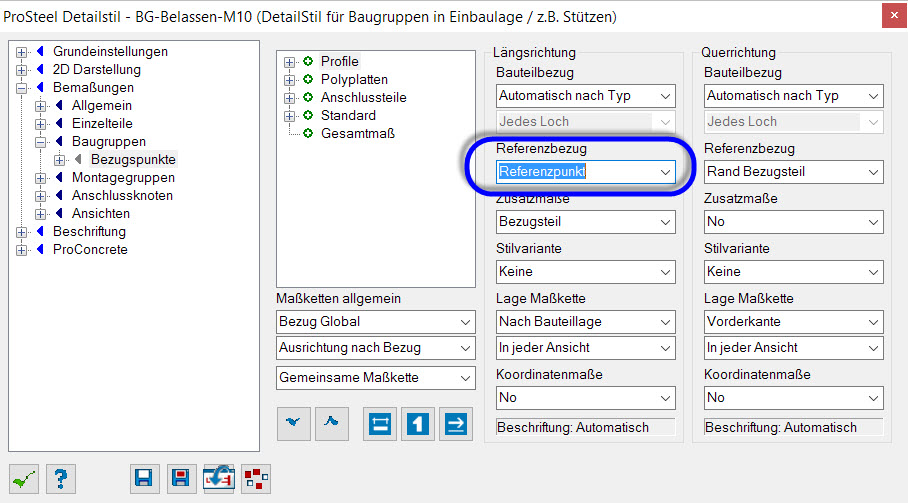Screen dimensions: 908x503
Task: Click the blue triangle icon beside 2D Darstellung
Action: (x=41, y=69)
